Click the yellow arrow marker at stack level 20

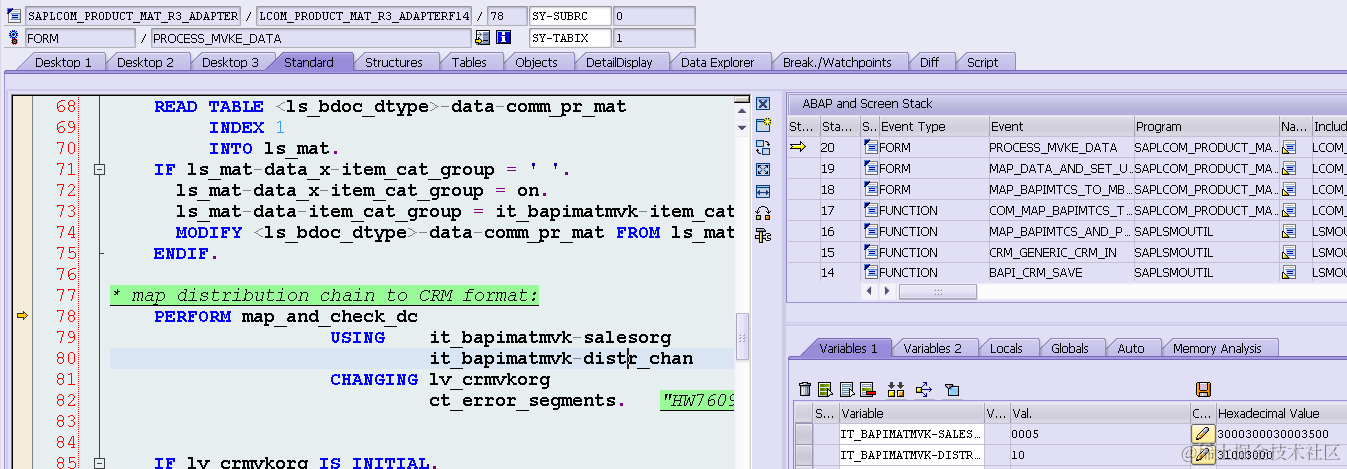tap(797, 148)
